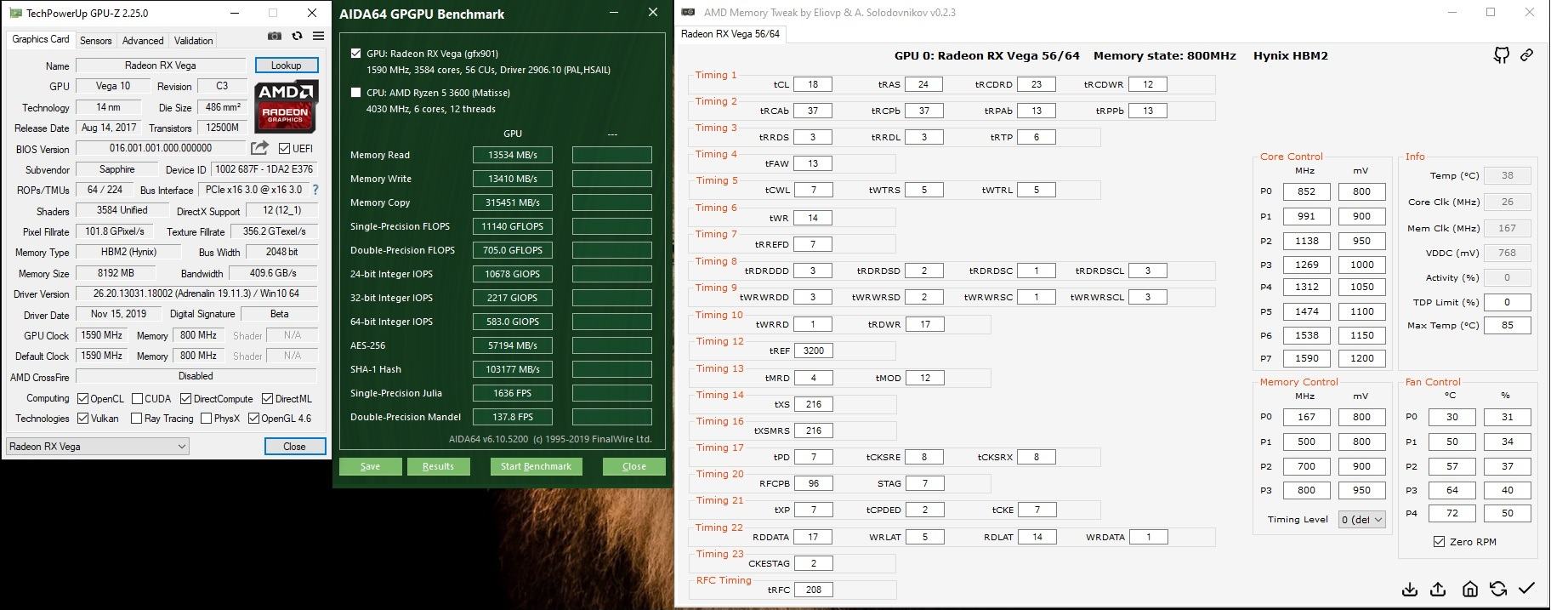Click the Fan Control P0 temperature field
1568x610 pixels.
tap(1452, 417)
